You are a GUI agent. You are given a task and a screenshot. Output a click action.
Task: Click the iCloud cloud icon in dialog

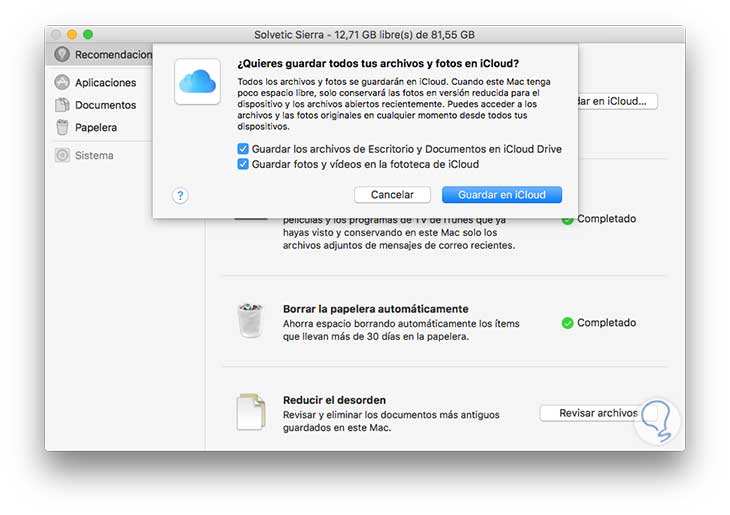coord(197,81)
